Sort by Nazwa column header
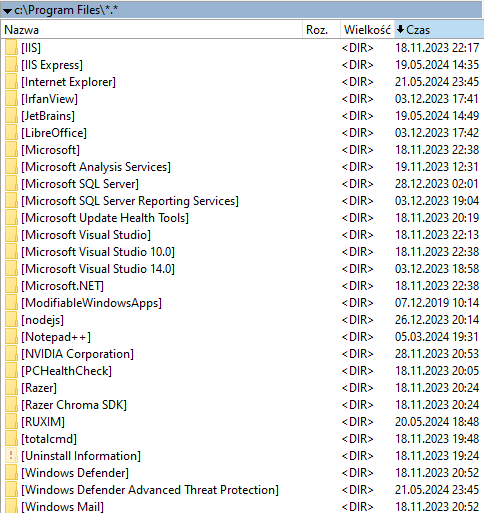Screen dimensions: 484x513 [152, 30]
